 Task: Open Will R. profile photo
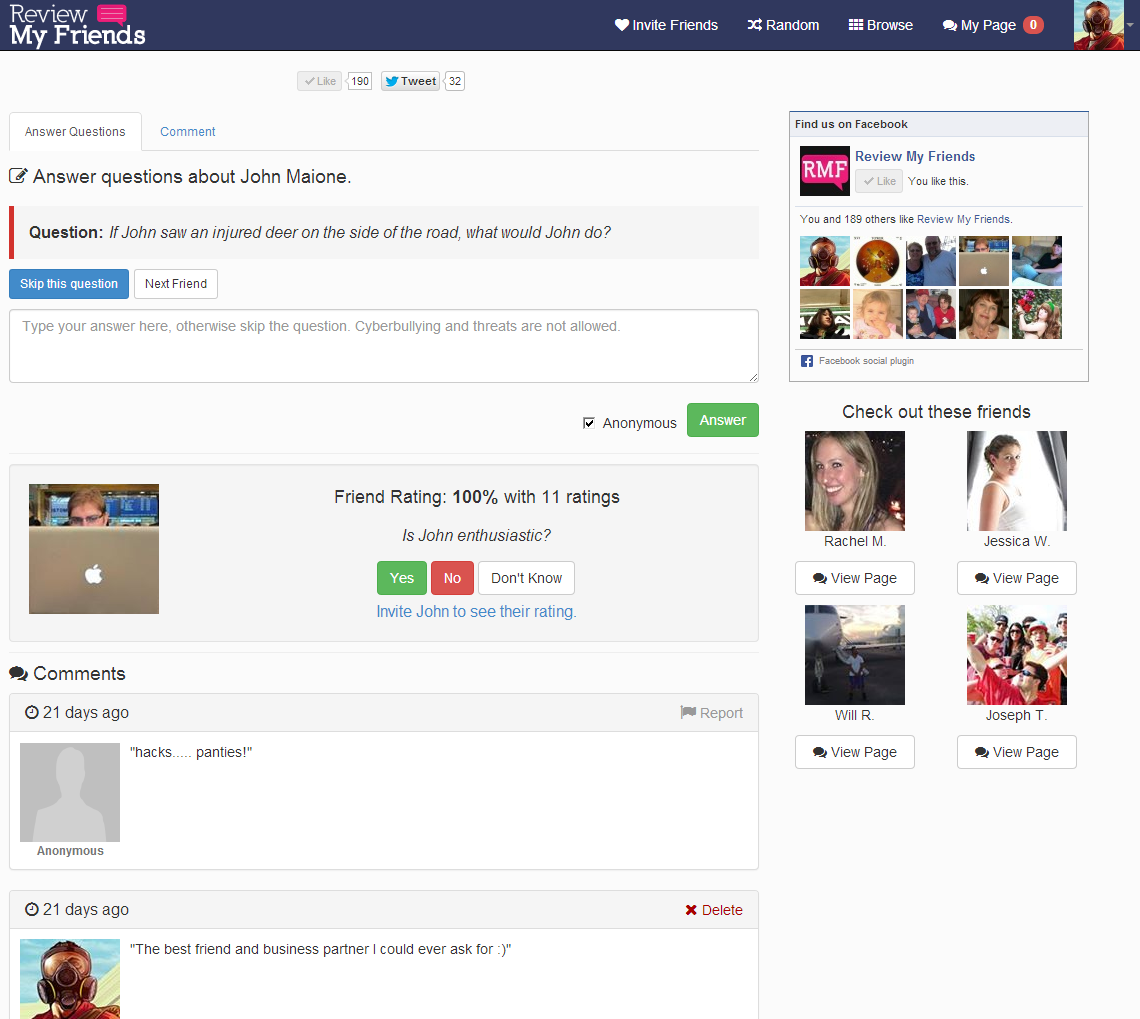pyautogui.click(x=855, y=655)
